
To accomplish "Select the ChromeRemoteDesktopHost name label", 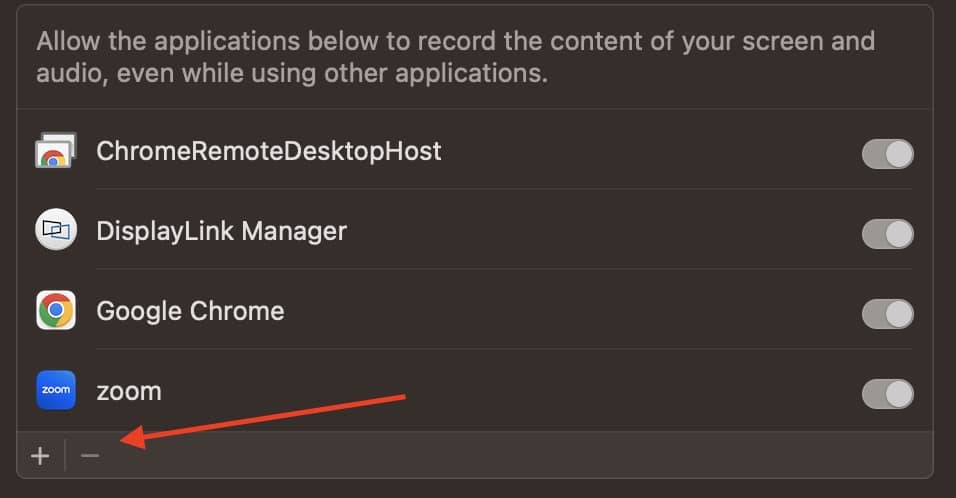I will [268, 152].
